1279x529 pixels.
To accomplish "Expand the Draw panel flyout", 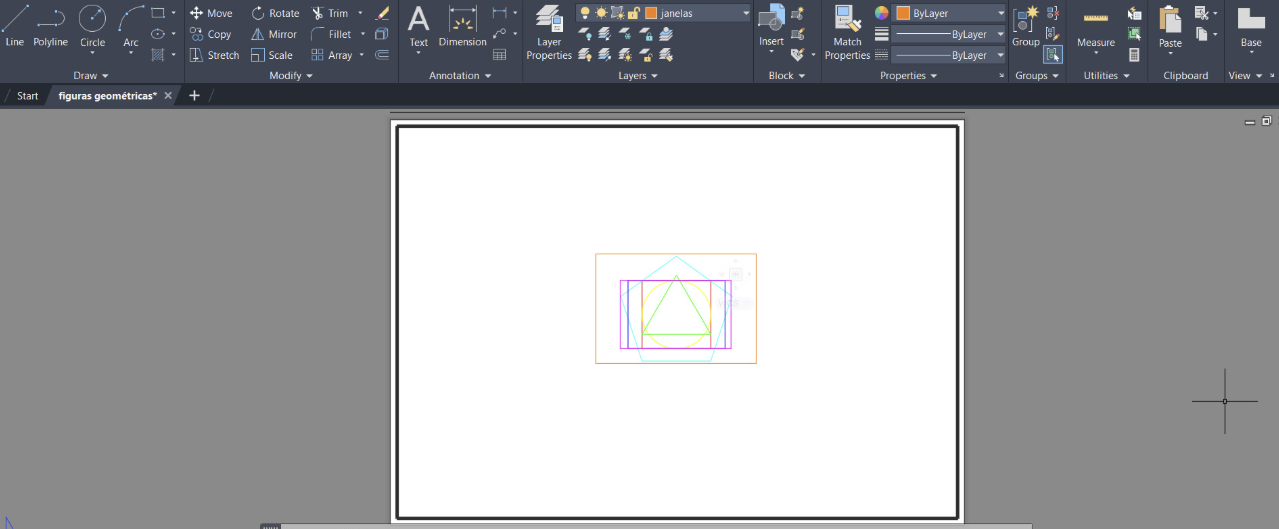I will [x=91, y=75].
